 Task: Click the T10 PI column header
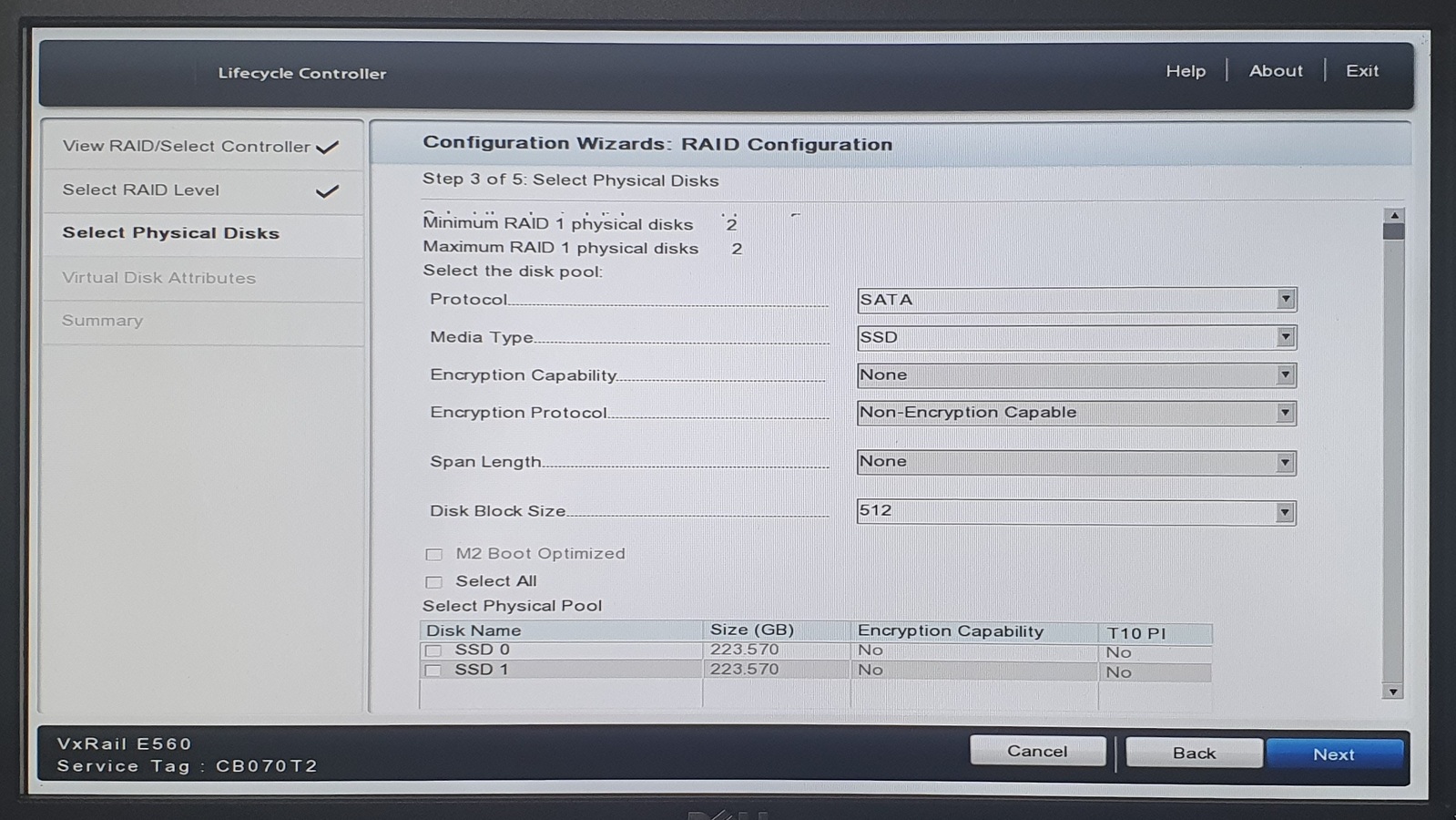click(x=1156, y=633)
